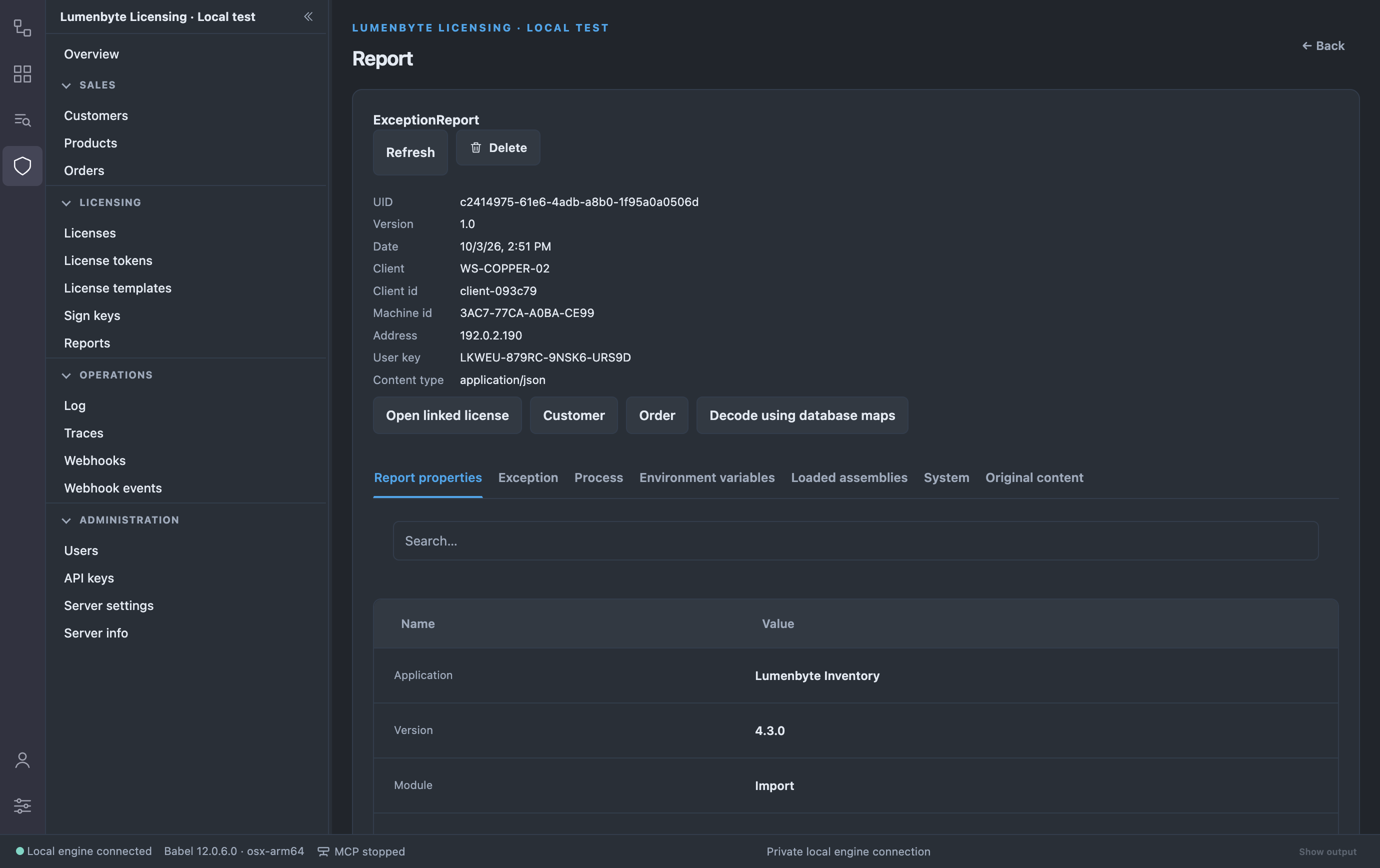Switch to the System tab
This screenshot has height=868, width=1380.
[x=946, y=478]
